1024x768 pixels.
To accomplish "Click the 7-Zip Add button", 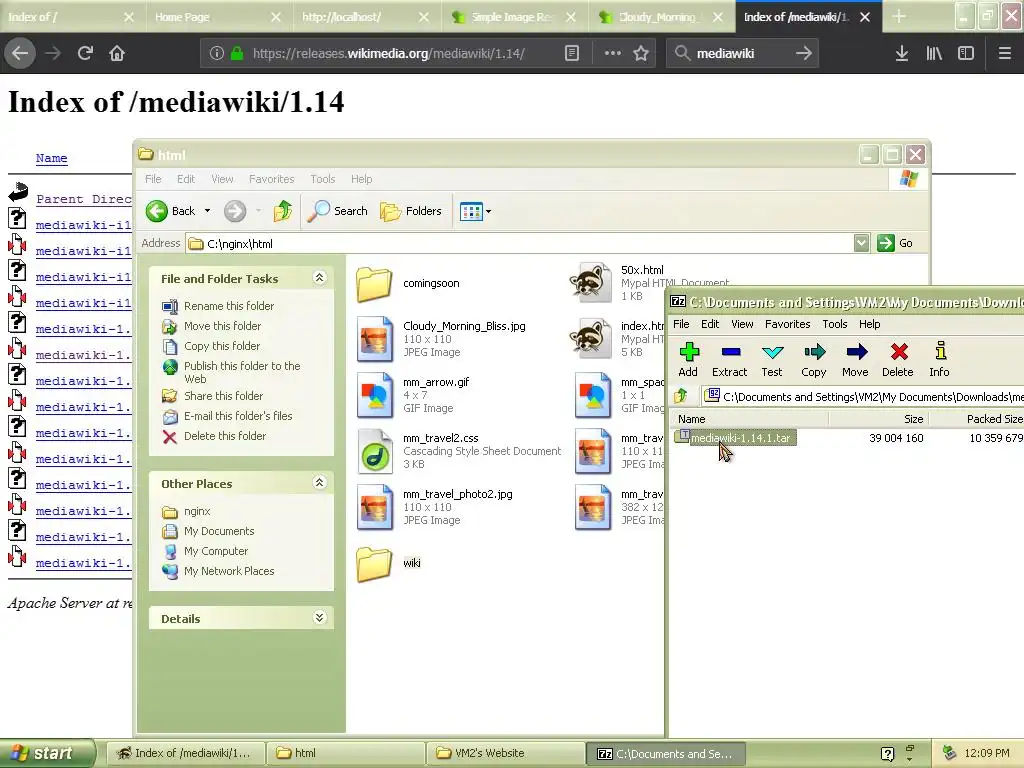I will (688, 359).
